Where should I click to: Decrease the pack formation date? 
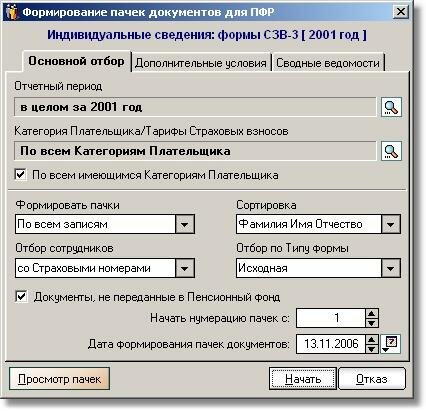coord(372,349)
